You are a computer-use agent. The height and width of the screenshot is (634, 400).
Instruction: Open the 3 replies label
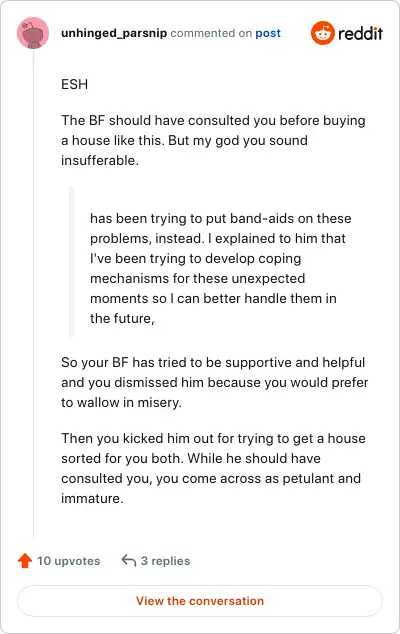pos(165,561)
